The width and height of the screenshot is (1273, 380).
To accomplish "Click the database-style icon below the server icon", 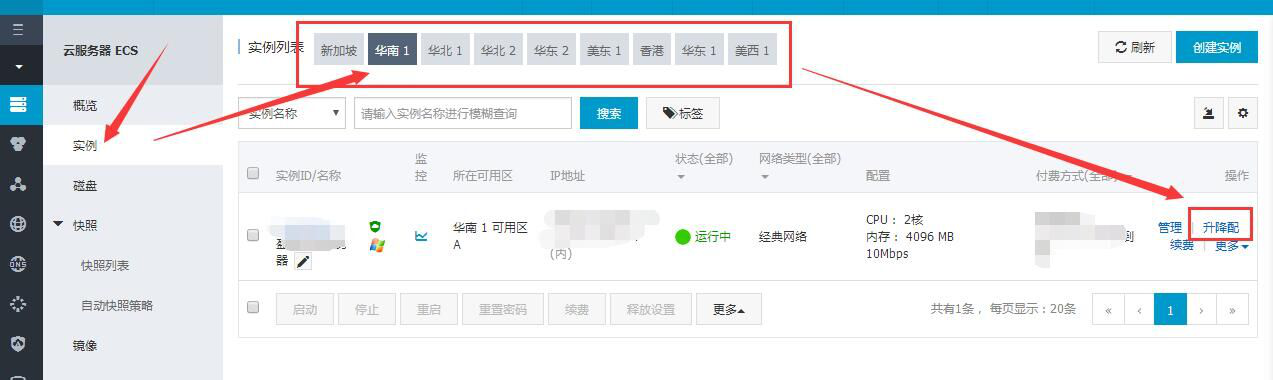I will [18, 144].
